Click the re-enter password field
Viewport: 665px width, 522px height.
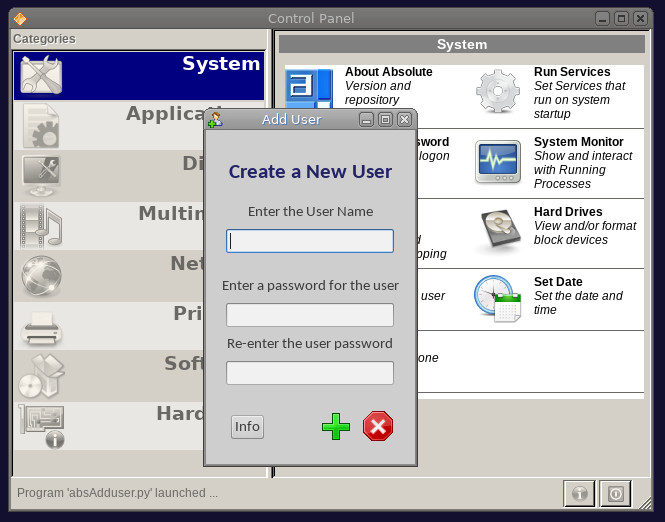[x=310, y=373]
